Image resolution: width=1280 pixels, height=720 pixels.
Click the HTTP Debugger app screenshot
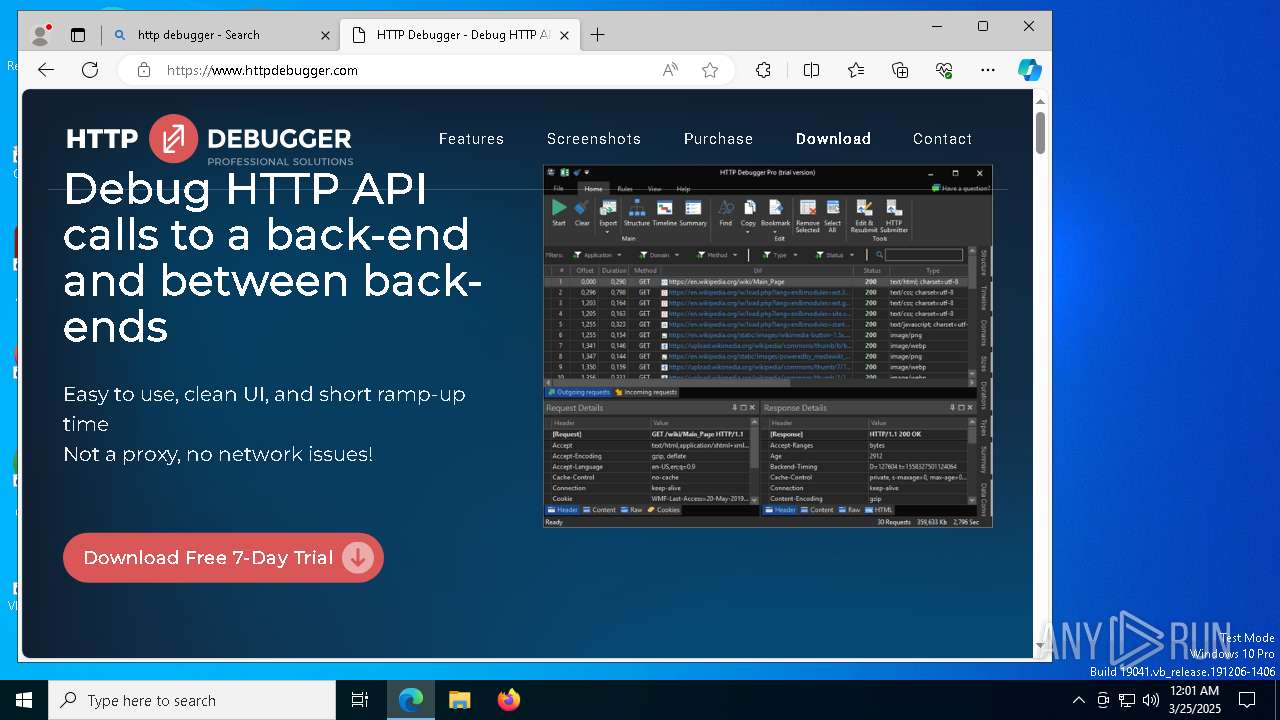(768, 346)
